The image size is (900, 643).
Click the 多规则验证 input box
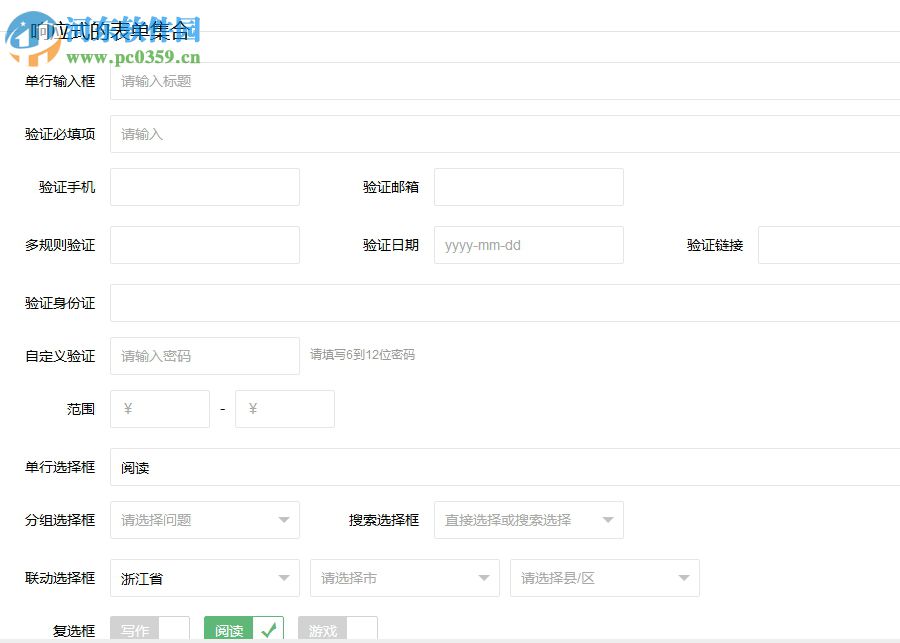(x=205, y=245)
